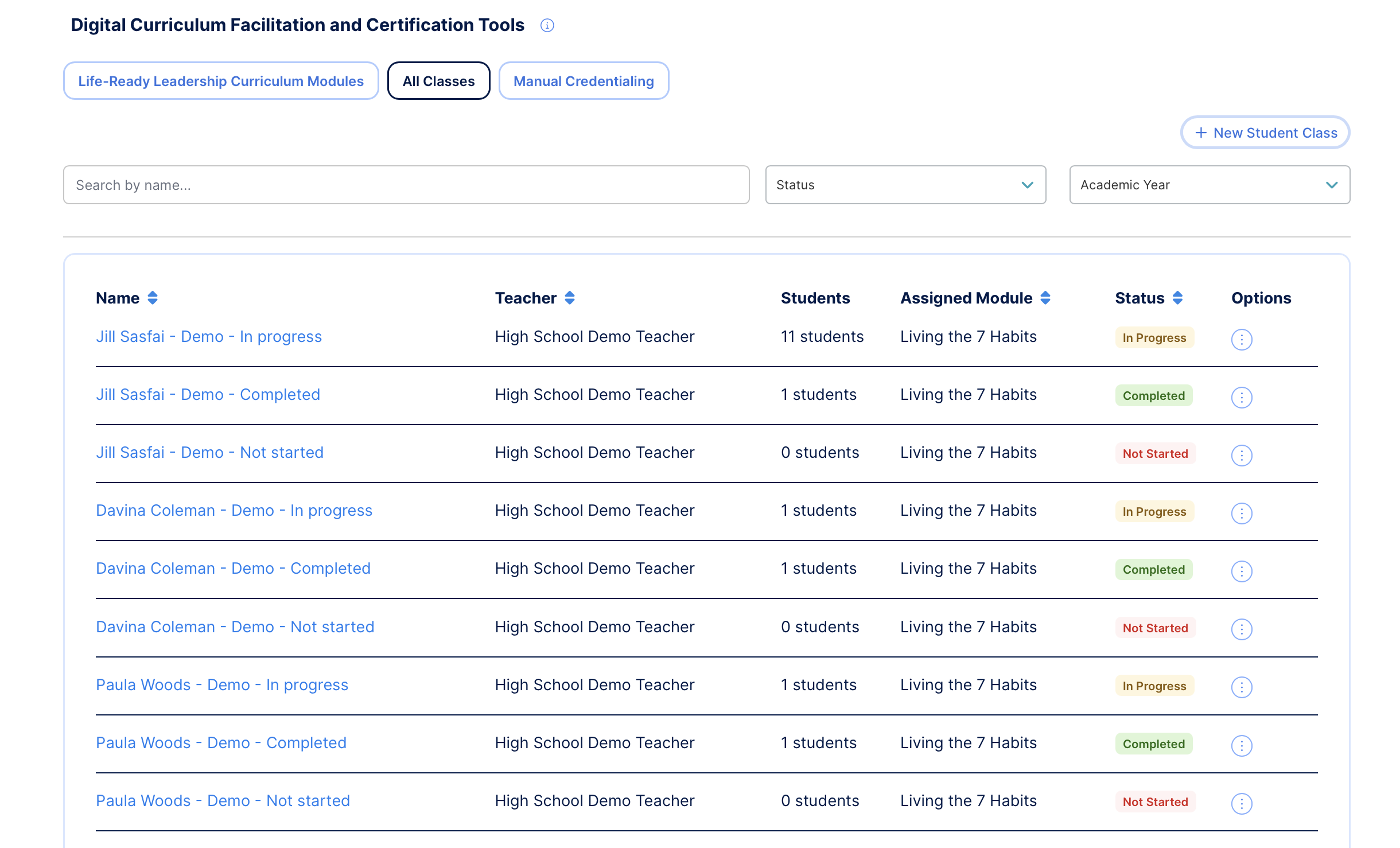The width and height of the screenshot is (1400, 848).
Task: Open Paula Woods - Demo - In progress class
Action: pos(222,685)
